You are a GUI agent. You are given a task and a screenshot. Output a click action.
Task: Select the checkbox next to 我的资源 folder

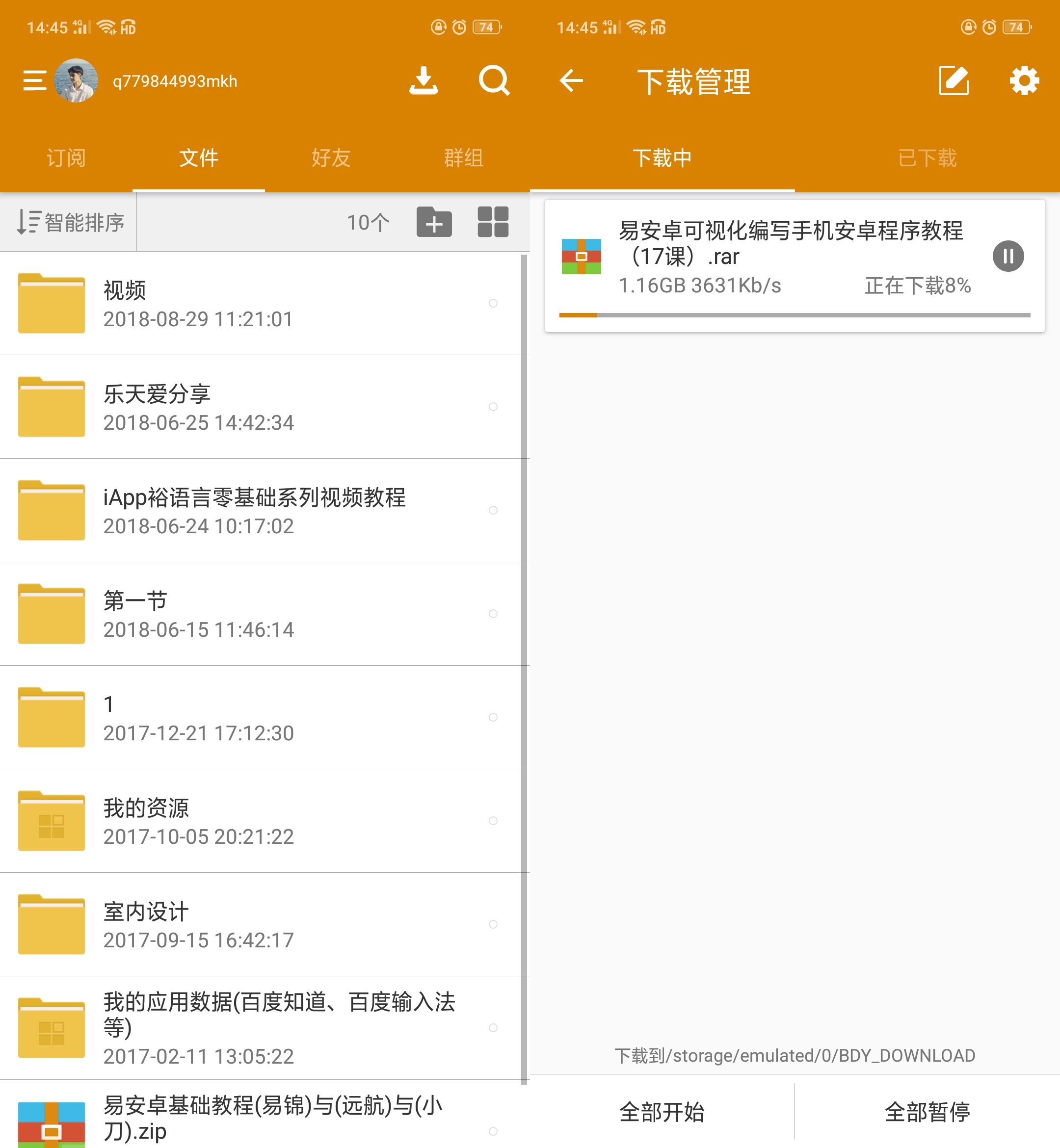click(493, 821)
